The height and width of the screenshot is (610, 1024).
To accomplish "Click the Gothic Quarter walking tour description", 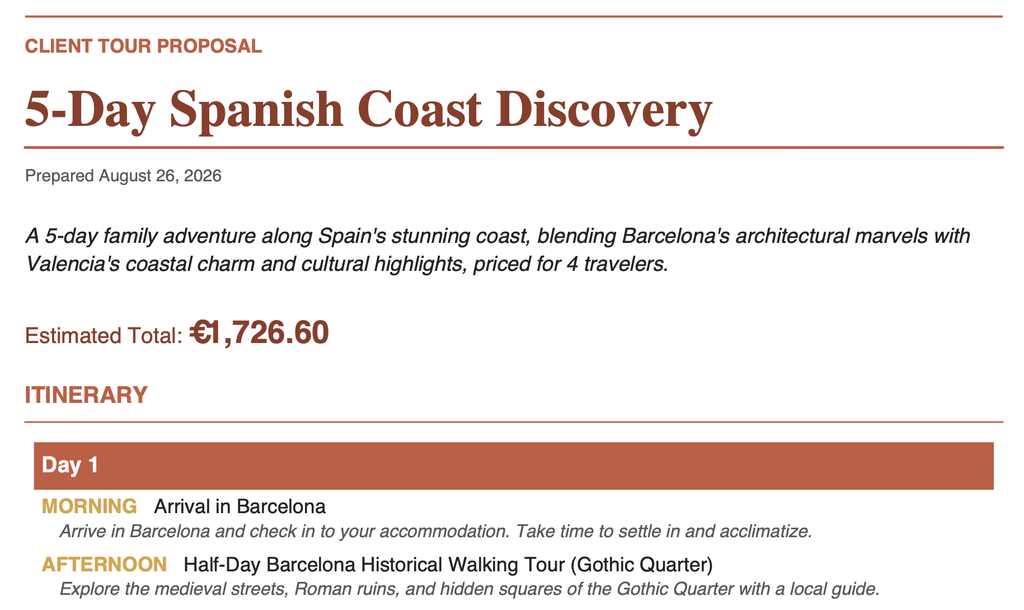I will click(x=470, y=589).
